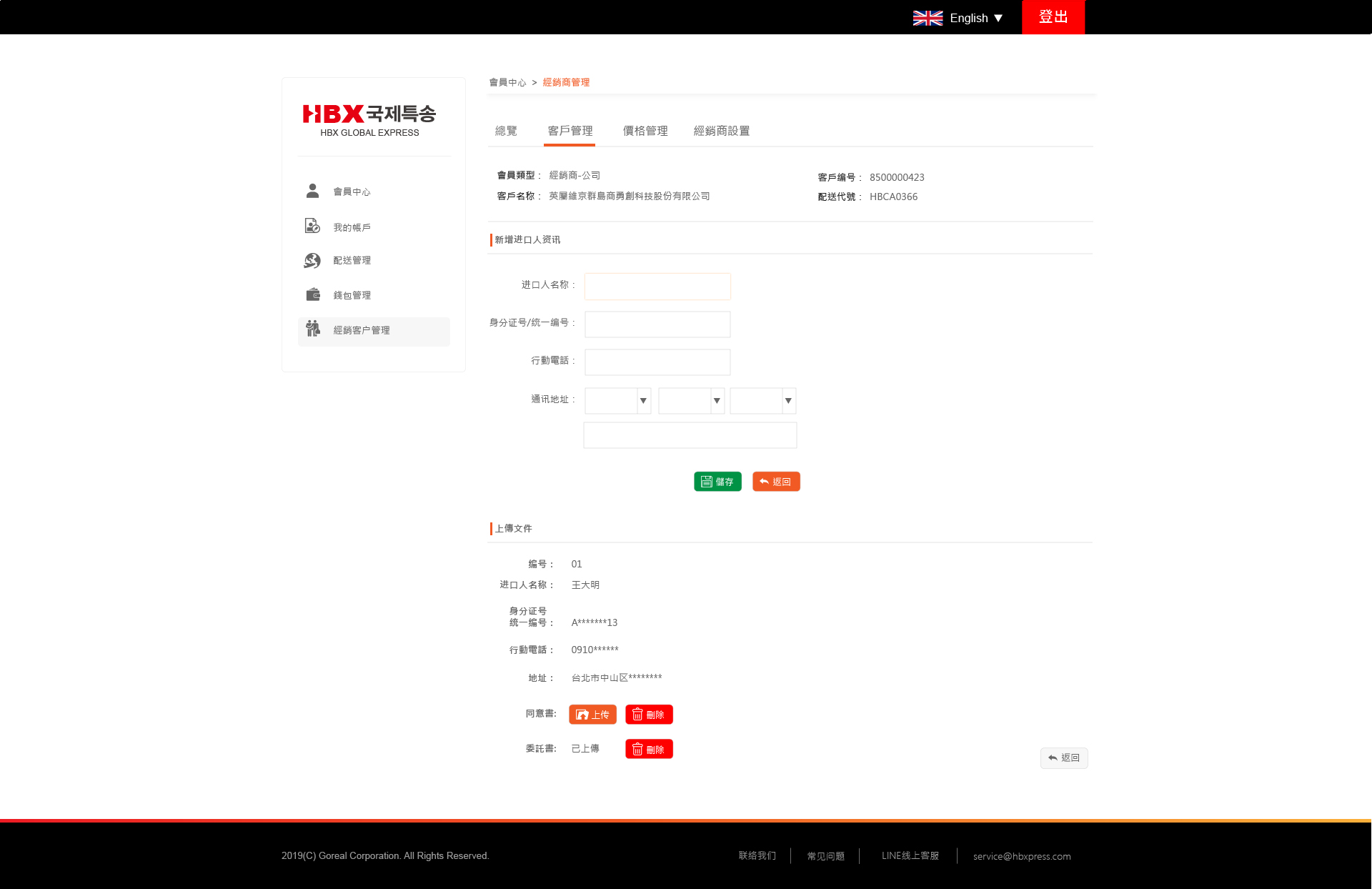Viewport: 1372px width, 889px height.
Task: Click the 我的帳戶 document icon
Action: coord(312,226)
